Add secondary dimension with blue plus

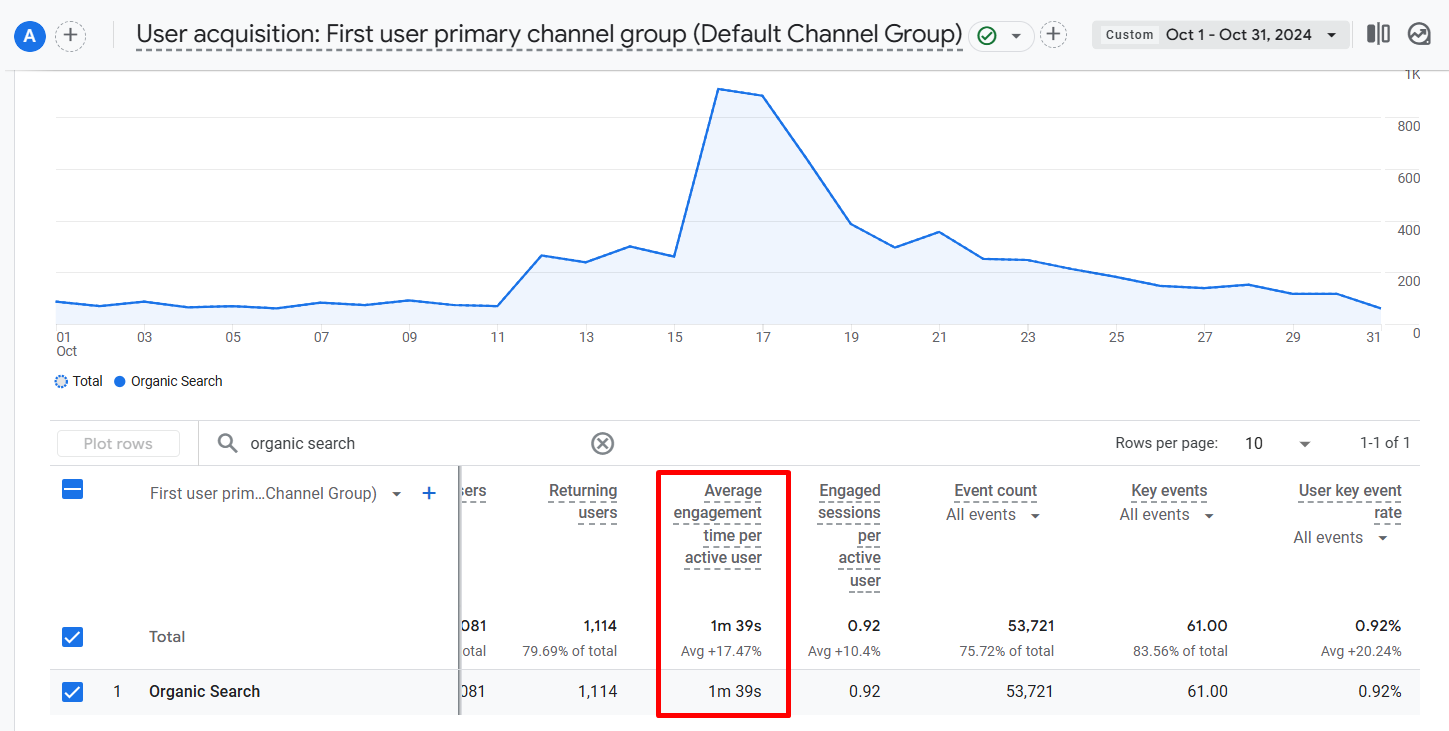pos(429,493)
